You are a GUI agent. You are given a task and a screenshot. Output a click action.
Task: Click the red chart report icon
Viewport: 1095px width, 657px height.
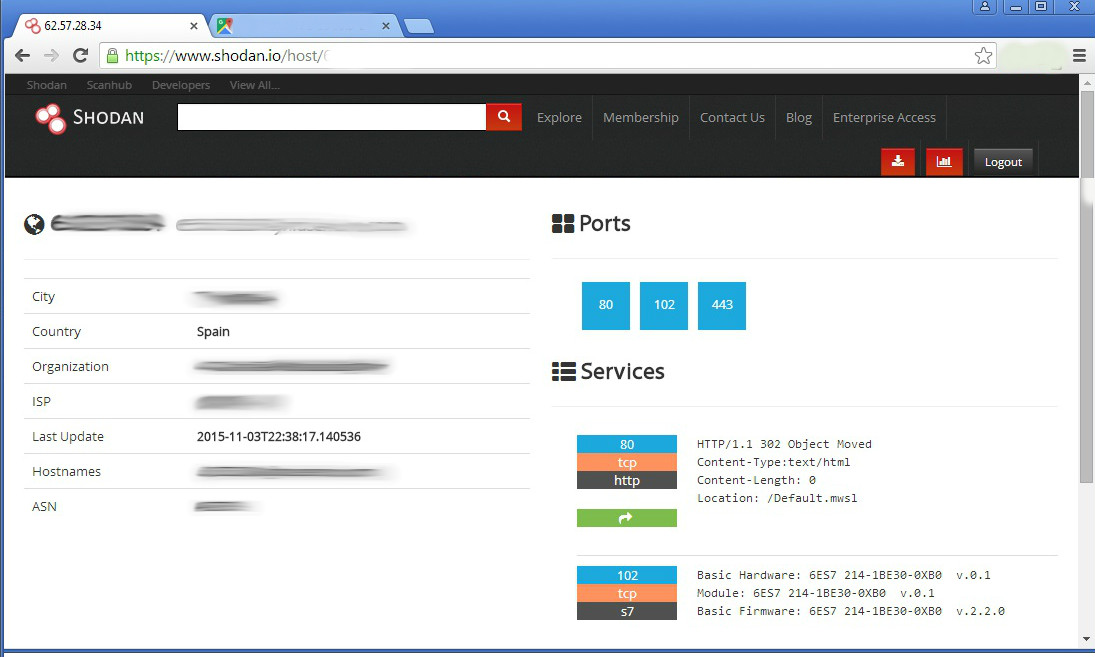click(x=944, y=161)
